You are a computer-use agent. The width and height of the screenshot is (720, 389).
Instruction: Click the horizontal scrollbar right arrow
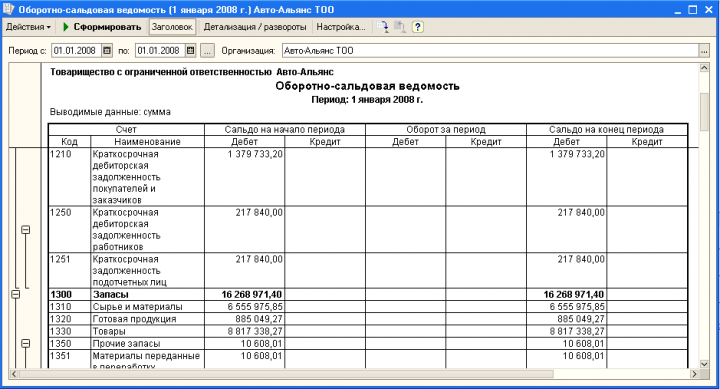pos(694,374)
